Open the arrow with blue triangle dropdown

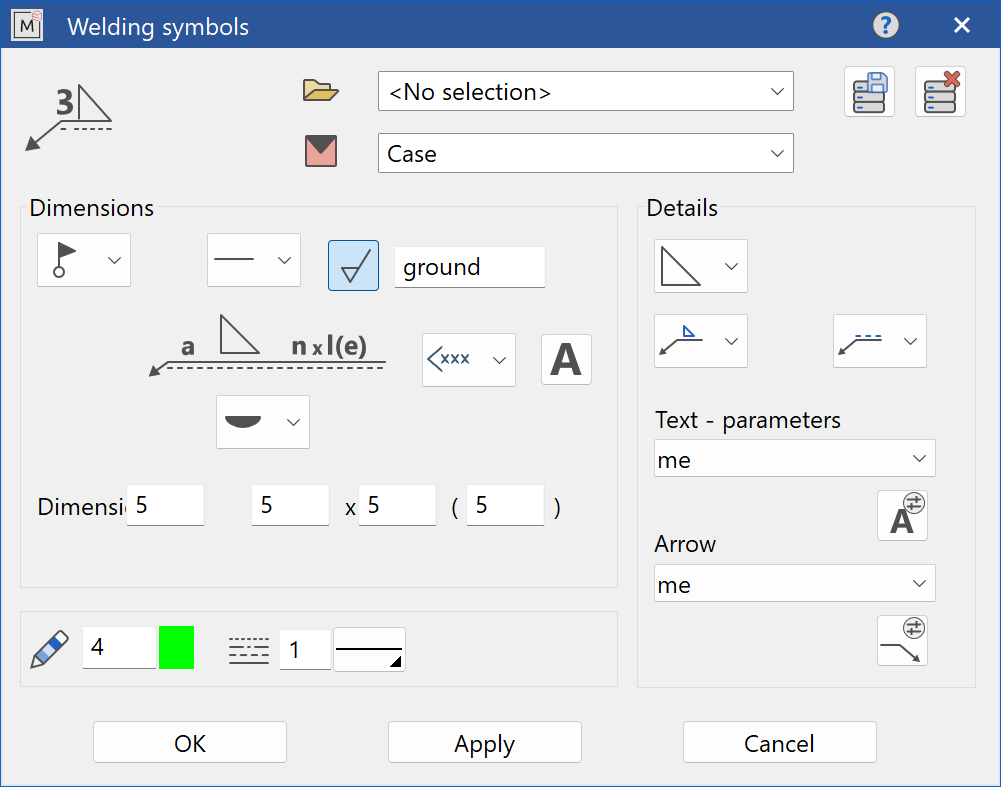click(700, 341)
